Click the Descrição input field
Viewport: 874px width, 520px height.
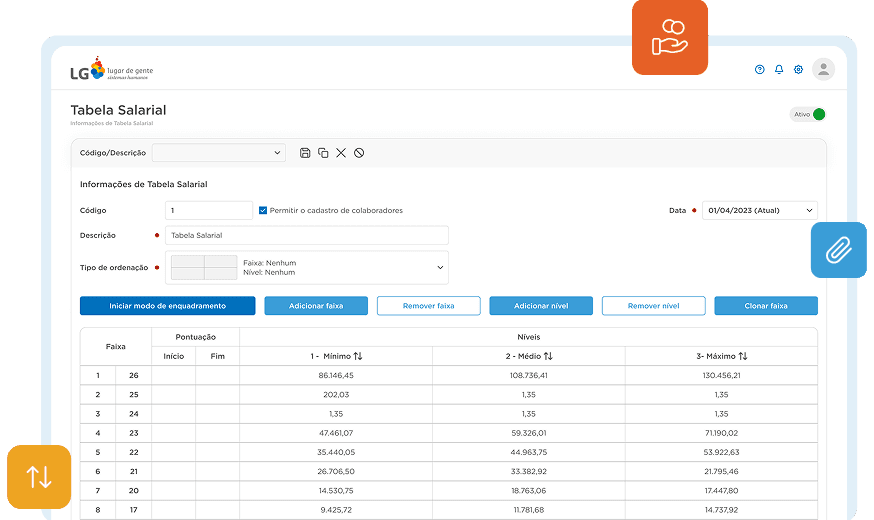(x=306, y=235)
